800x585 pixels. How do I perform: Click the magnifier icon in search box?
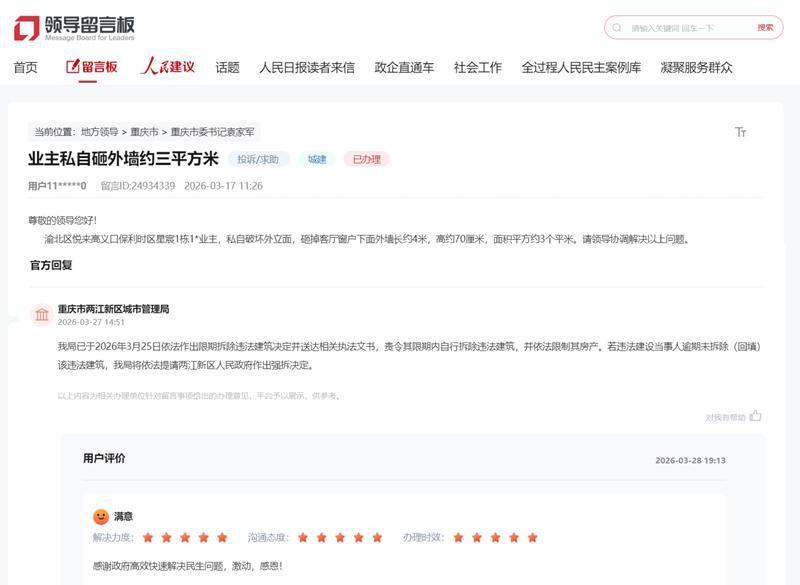click(x=617, y=28)
